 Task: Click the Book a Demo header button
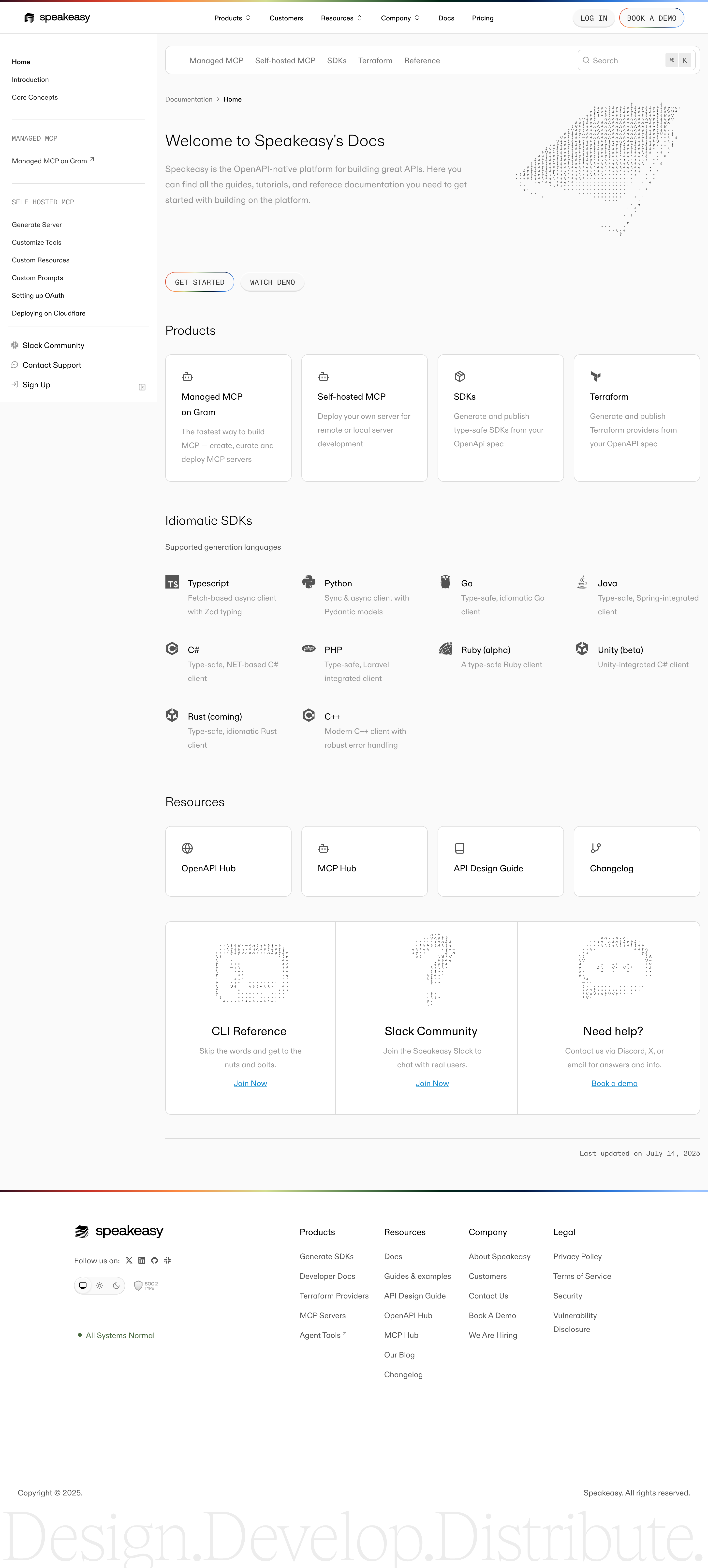pos(651,18)
